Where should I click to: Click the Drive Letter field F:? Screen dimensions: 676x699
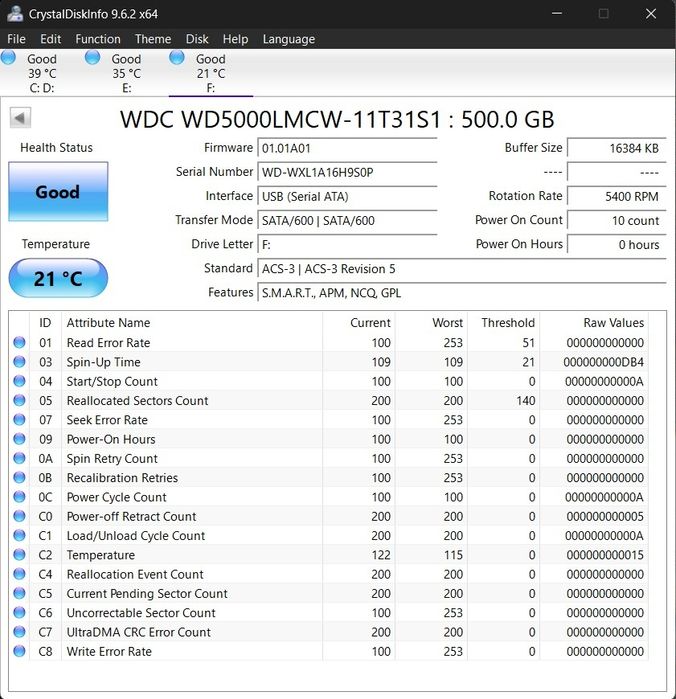347,245
